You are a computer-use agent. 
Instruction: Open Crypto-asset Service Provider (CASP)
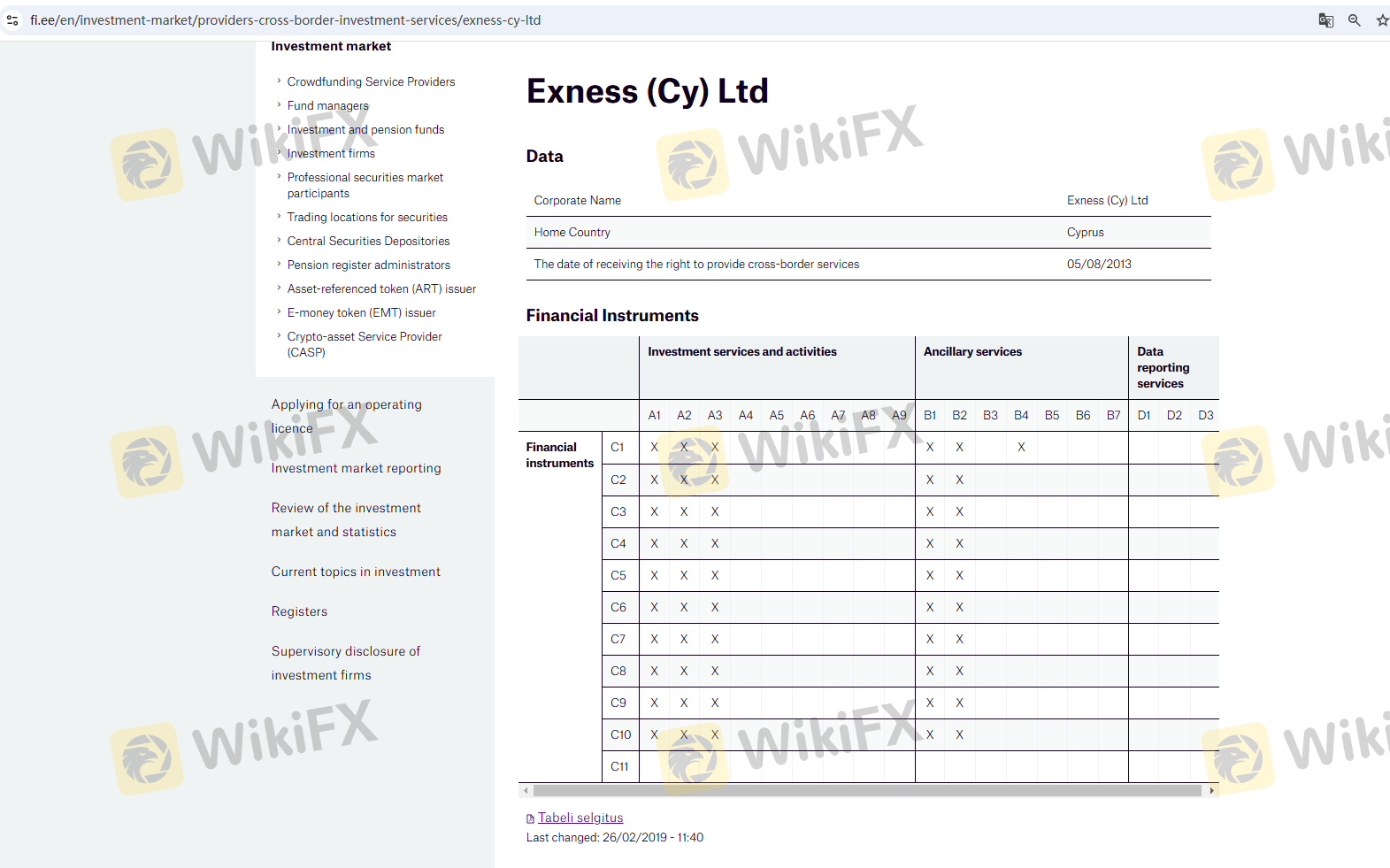point(364,344)
